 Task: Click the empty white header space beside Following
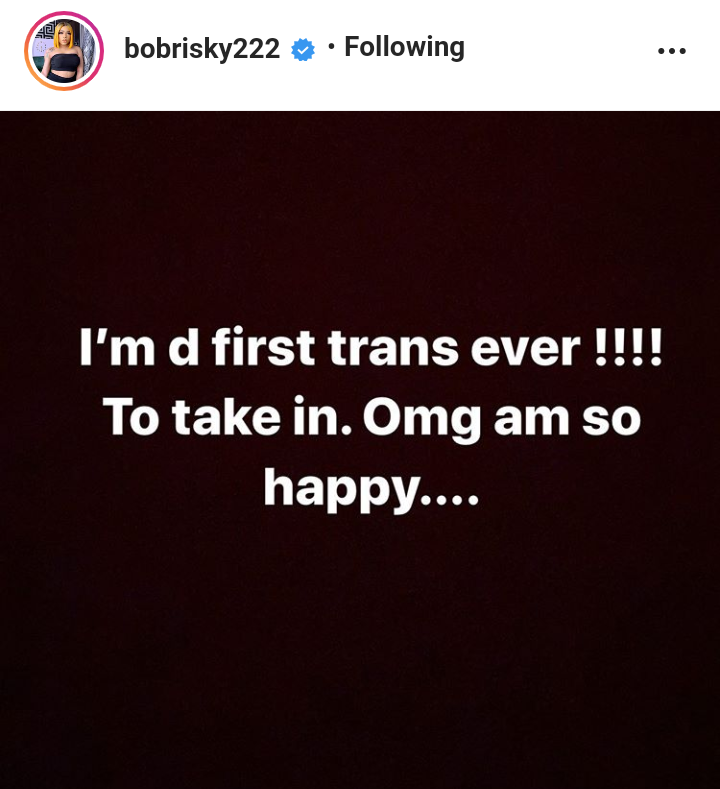[x=558, y=50]
